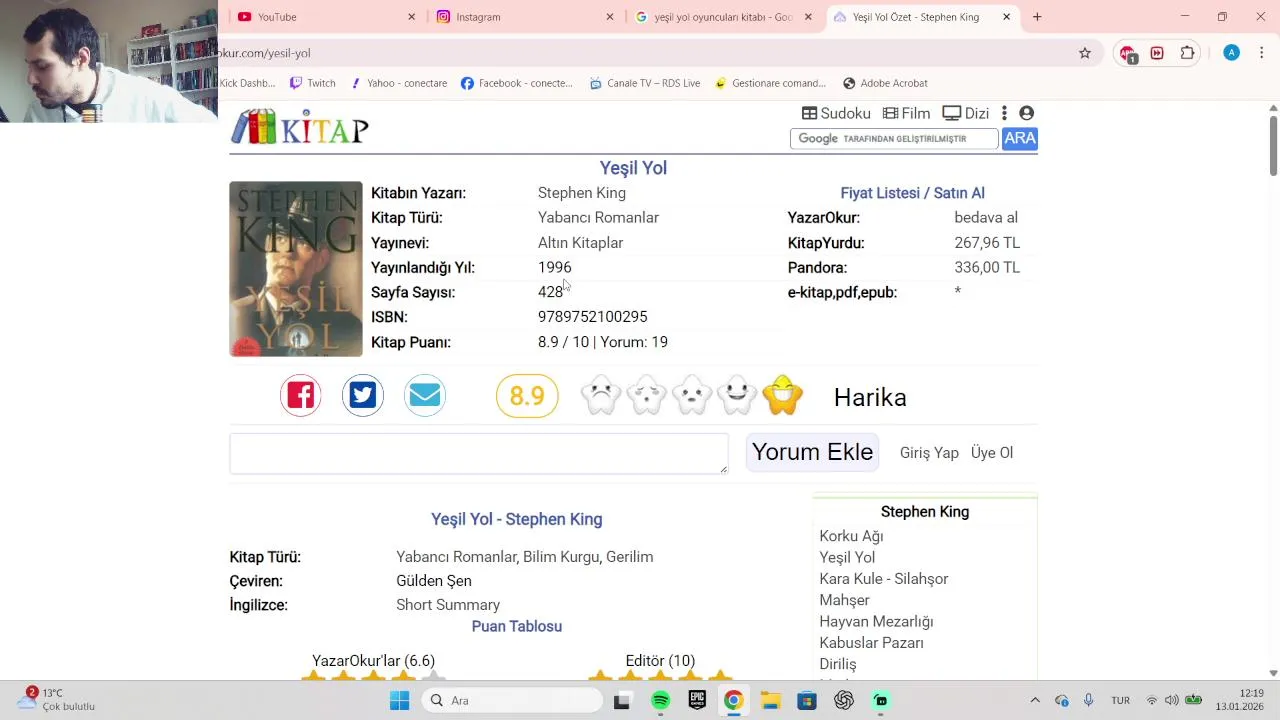
Task: Click the bedava al link
Action: click(x=986, y=218)
